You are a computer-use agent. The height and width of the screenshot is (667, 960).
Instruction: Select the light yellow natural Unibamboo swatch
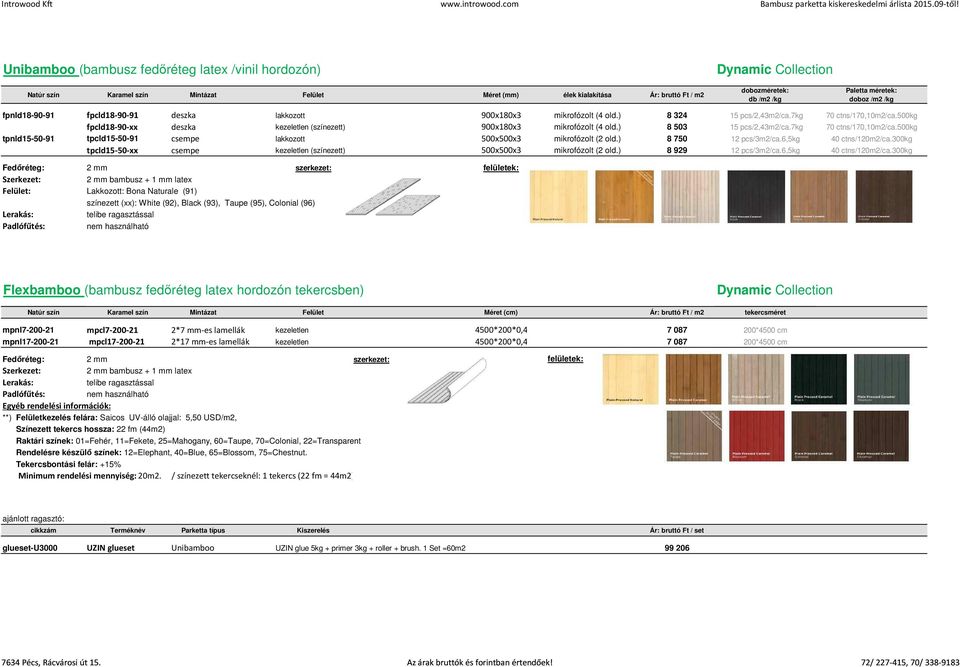tap(558, 197)
